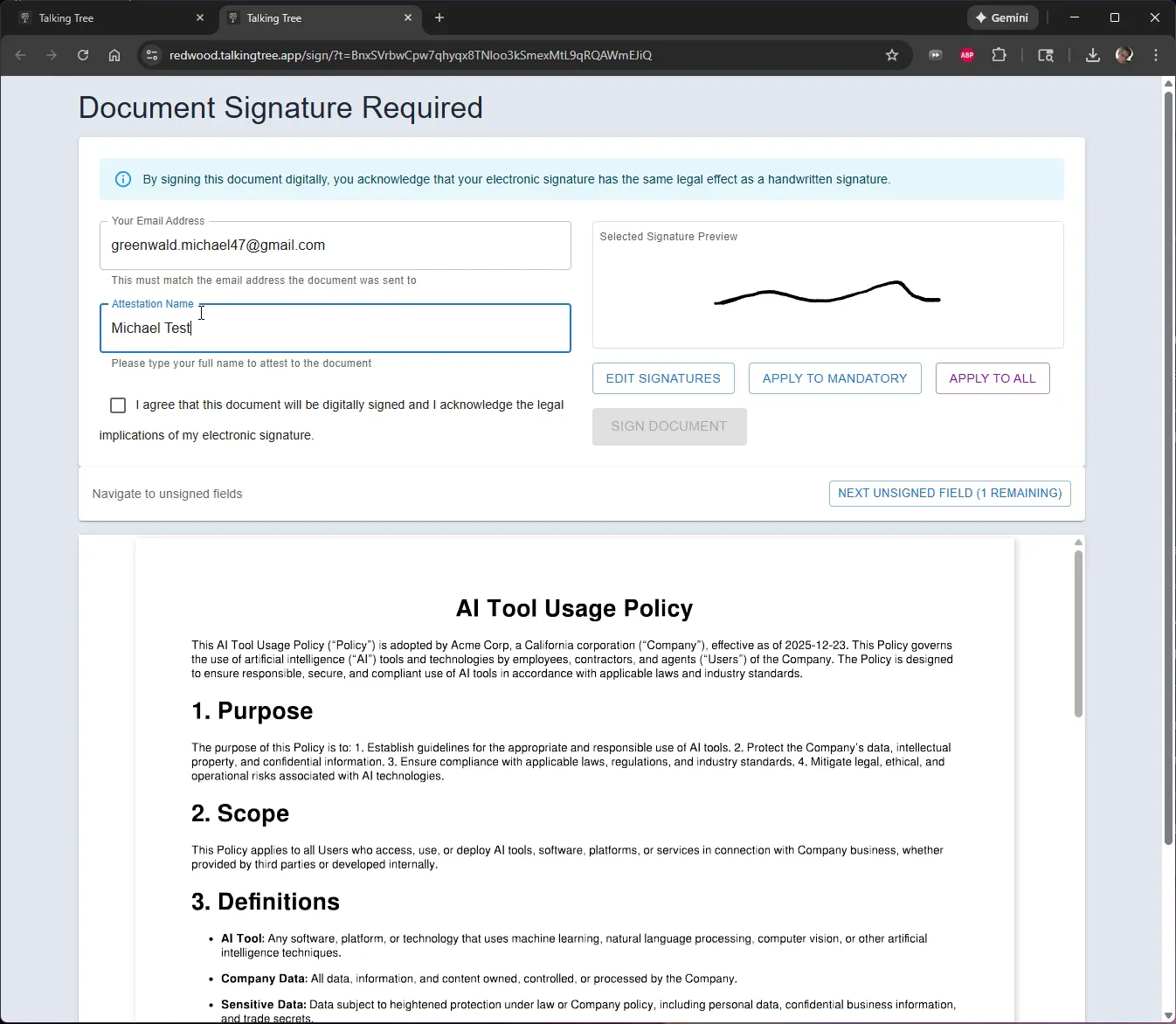Viewport: 1176px width, 1024px height.
Task: Select the second Talking Tree tab
Action: (320, 17)
